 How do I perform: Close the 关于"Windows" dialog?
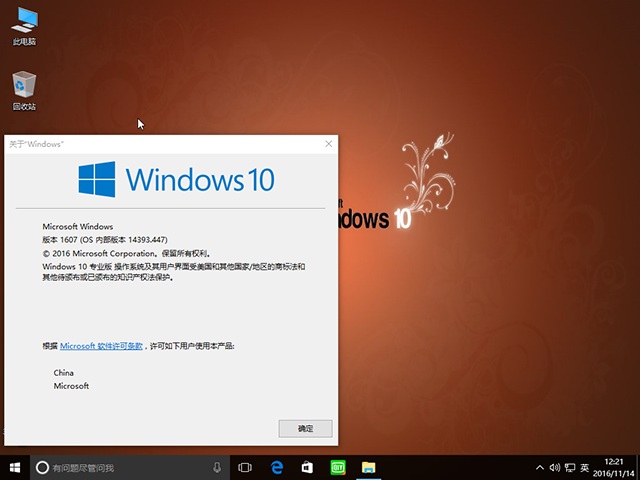(x=328, y=144)
